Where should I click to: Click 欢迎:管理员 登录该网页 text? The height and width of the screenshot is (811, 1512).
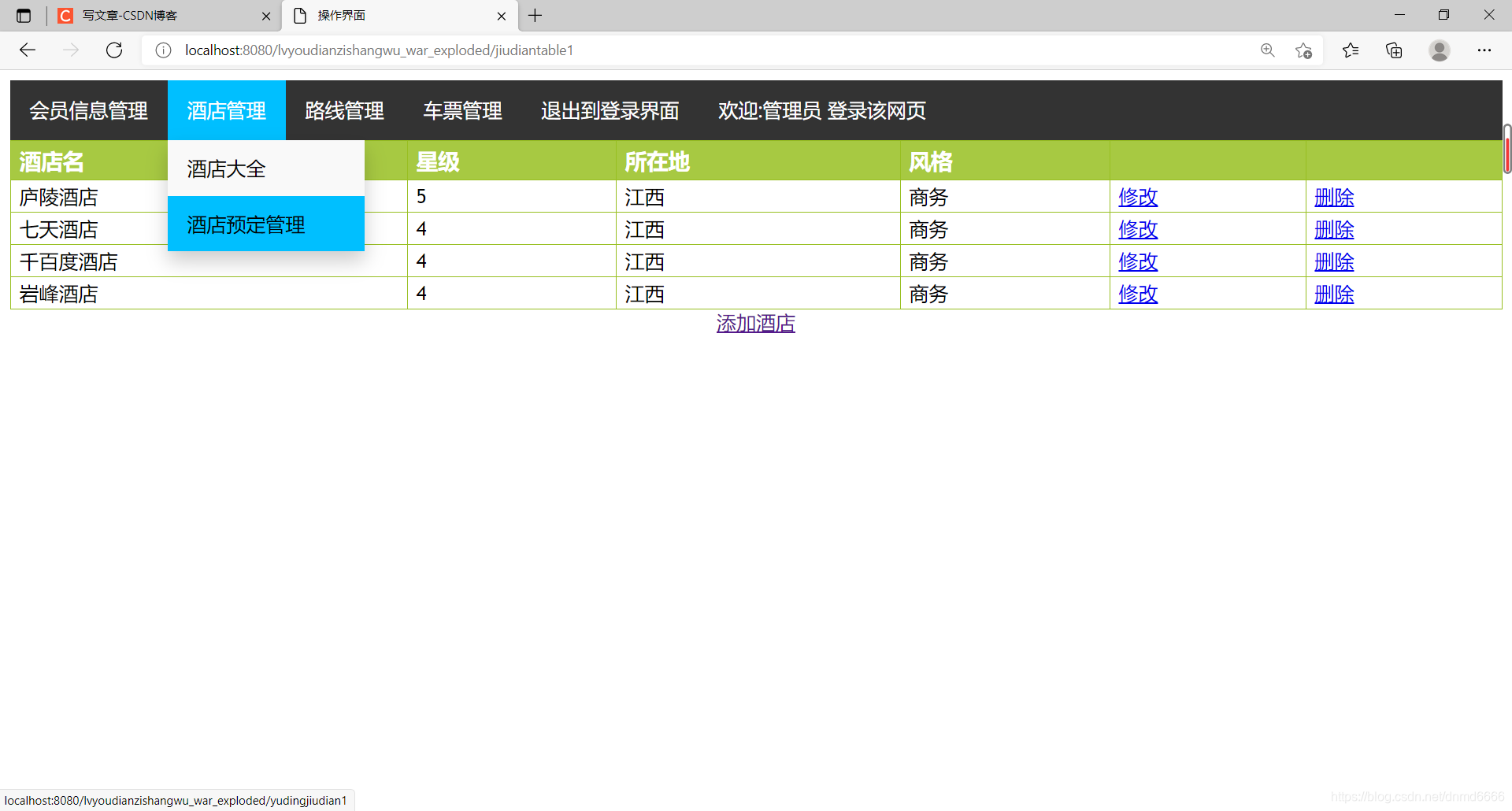pyautogui.click(x=822, y=110)
